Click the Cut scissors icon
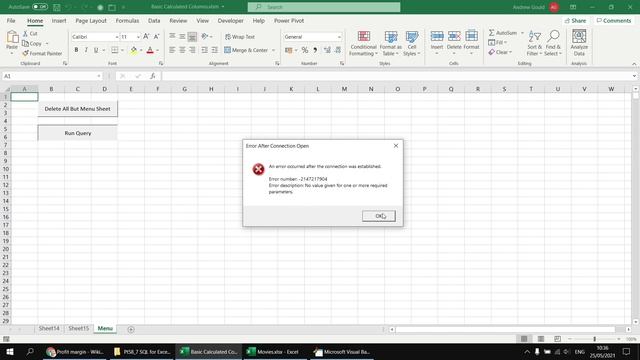 click(x=25, y=33)
